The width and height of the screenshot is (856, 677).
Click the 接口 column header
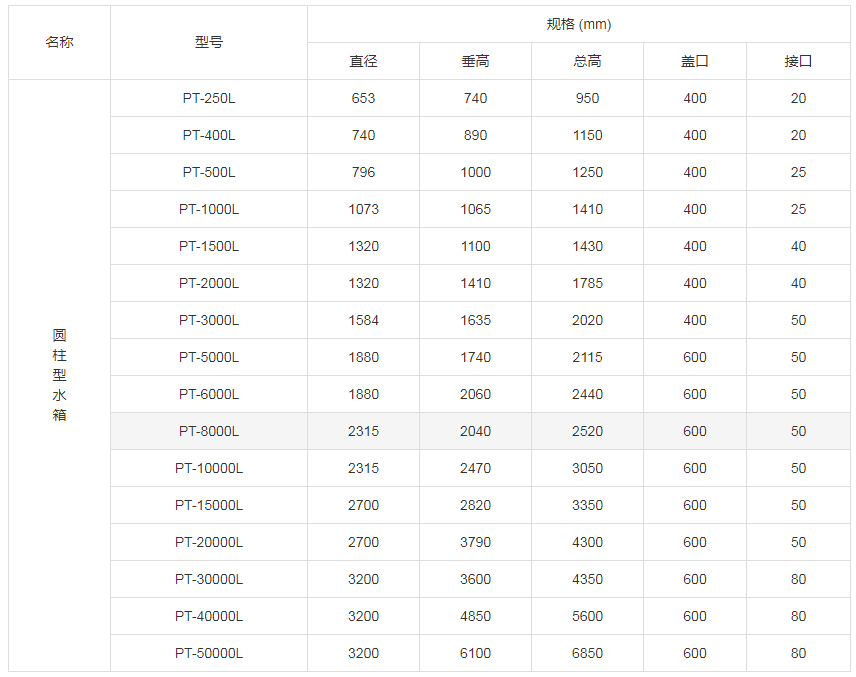point(798,61)
